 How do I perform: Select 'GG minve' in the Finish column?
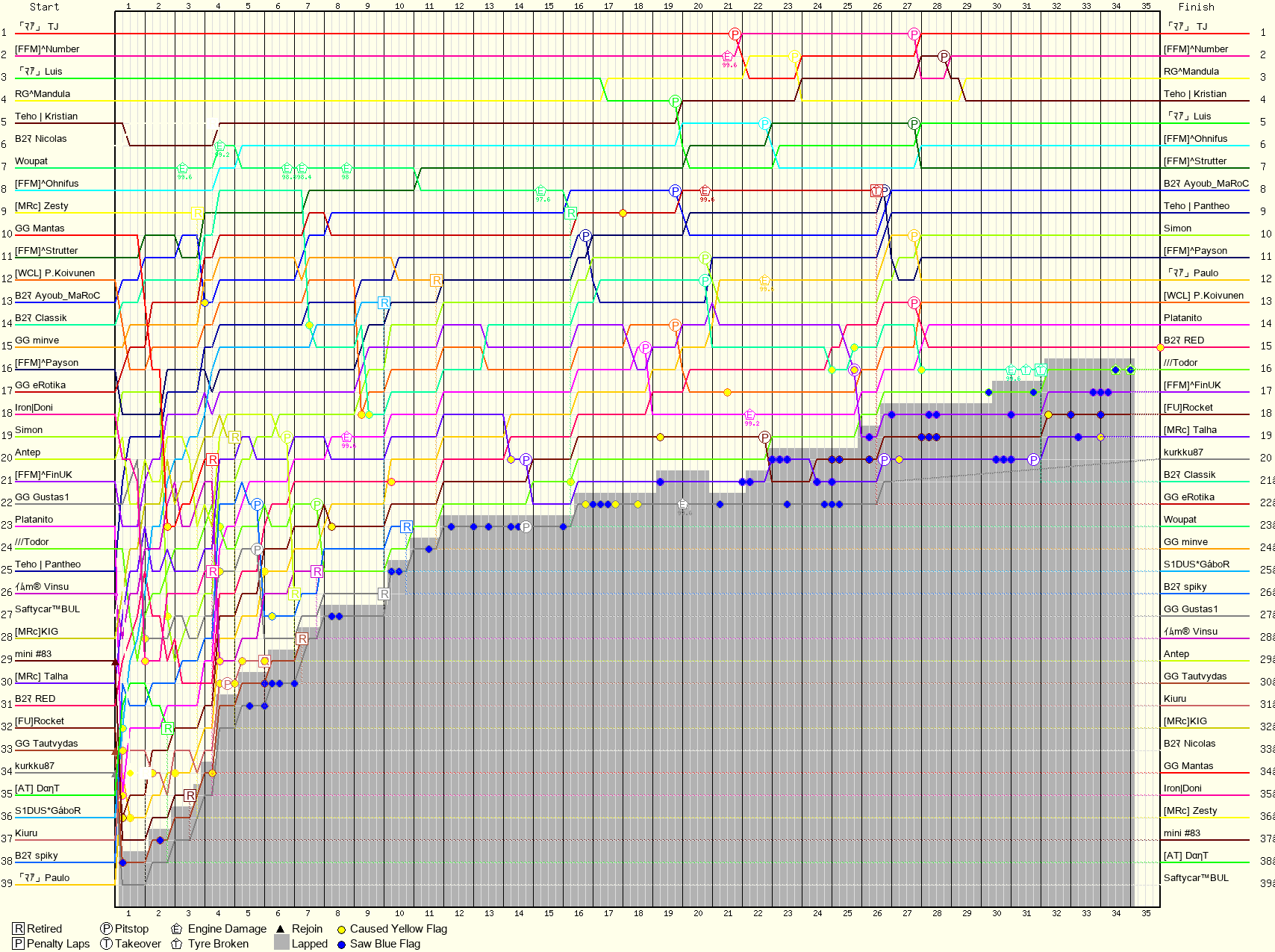pos(1185,542)
